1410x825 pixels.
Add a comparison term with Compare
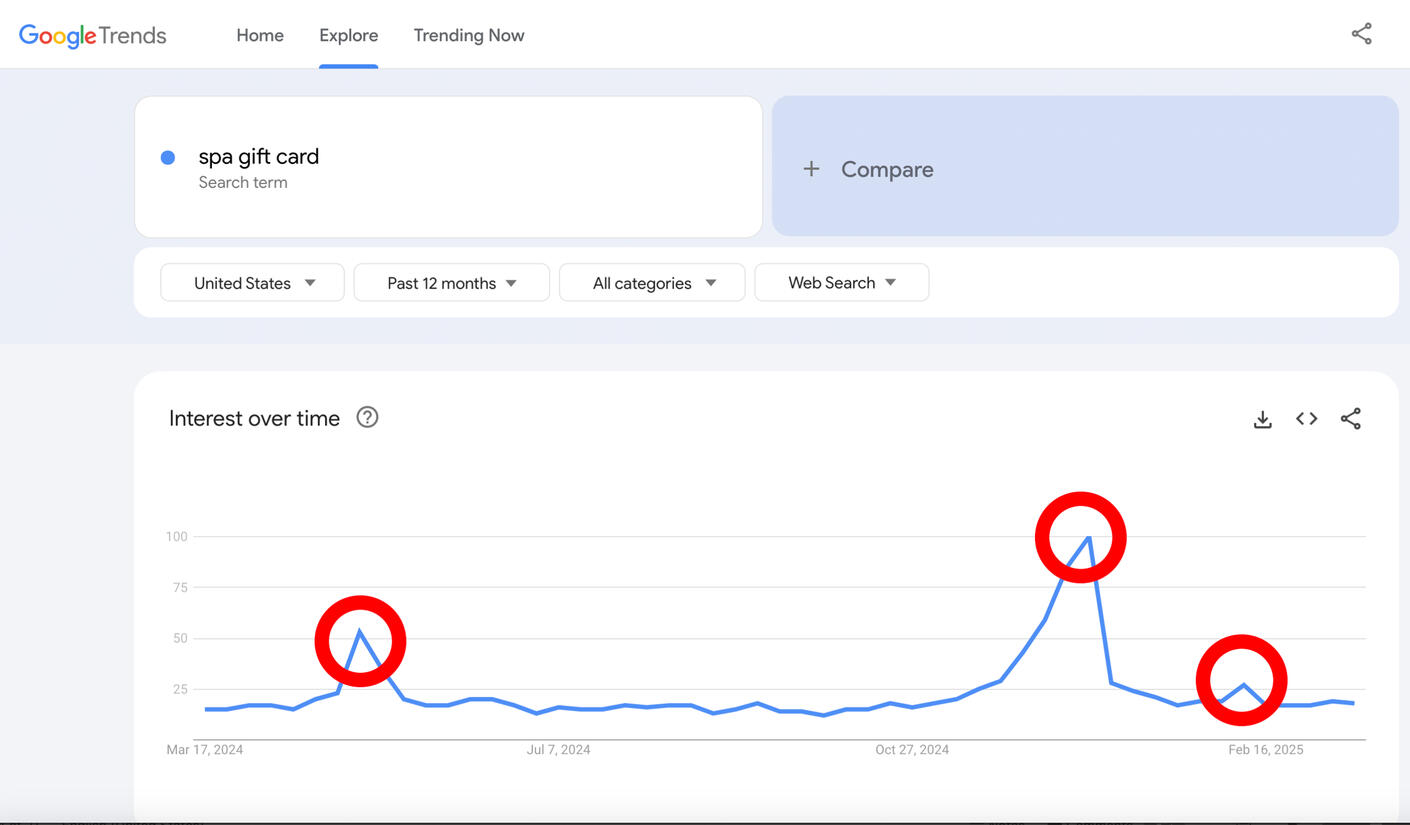pos(886,169)
